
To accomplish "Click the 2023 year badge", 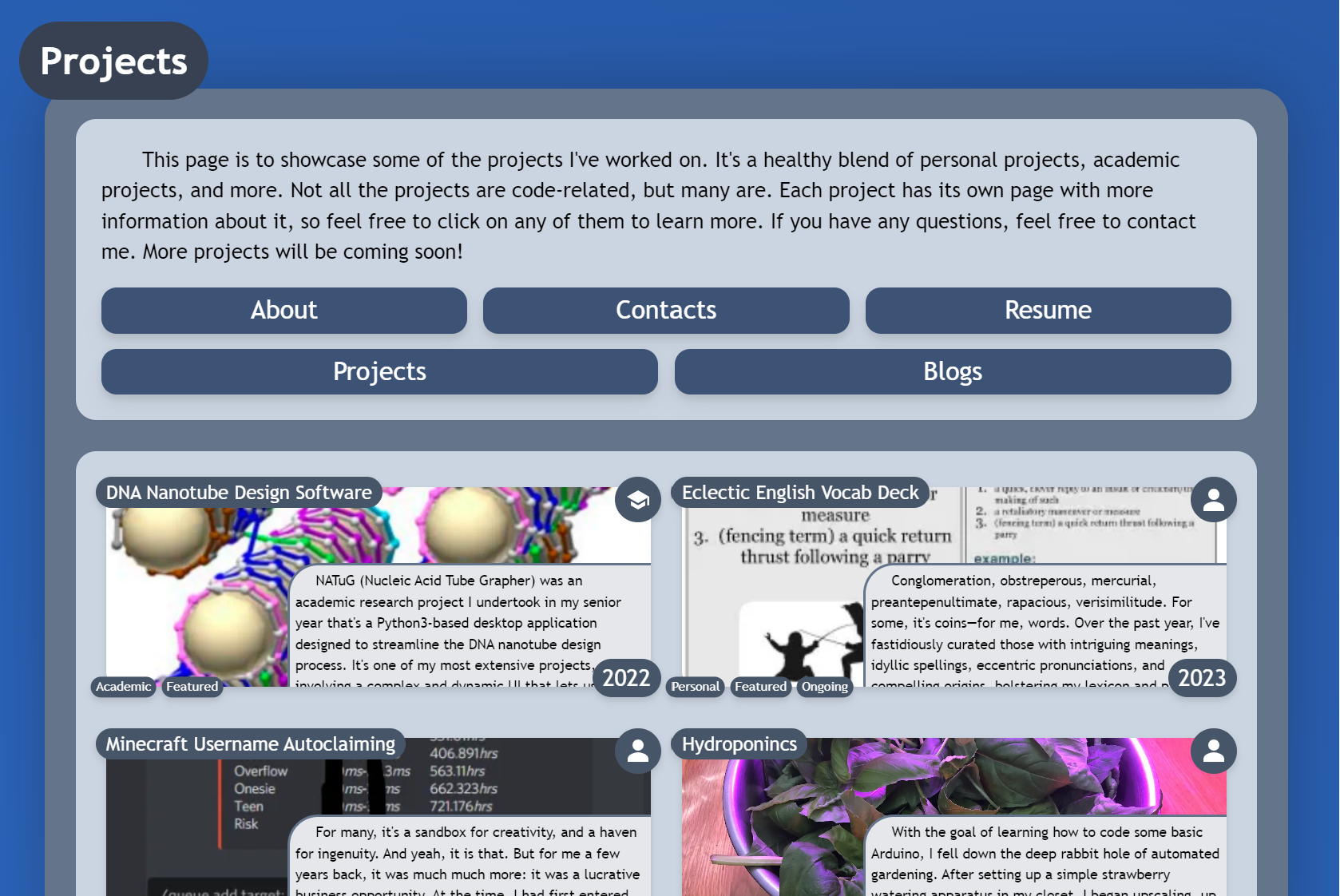I will coord(1201,678).
